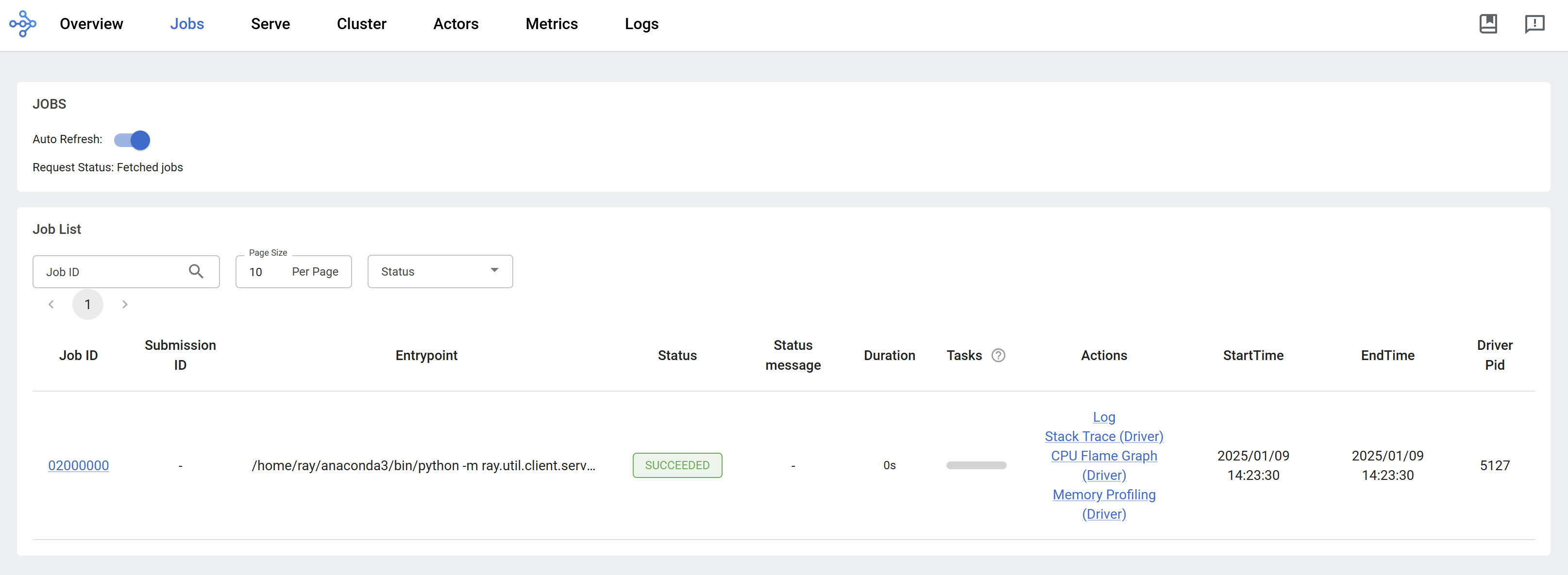Select page number 1 button
This screenshot has height=575, width=1568.
88,304
